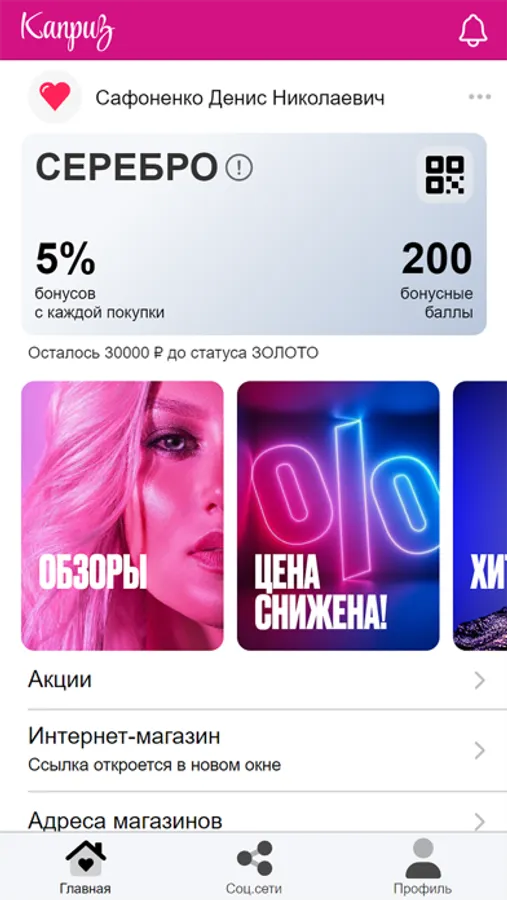Tap the red heart avatar icon
Viewport: 507px width, 900px height.
click(x=55, y=97)
